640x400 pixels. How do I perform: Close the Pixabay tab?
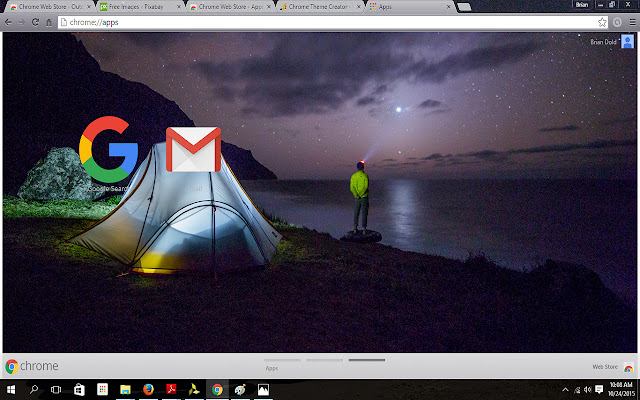179,7
